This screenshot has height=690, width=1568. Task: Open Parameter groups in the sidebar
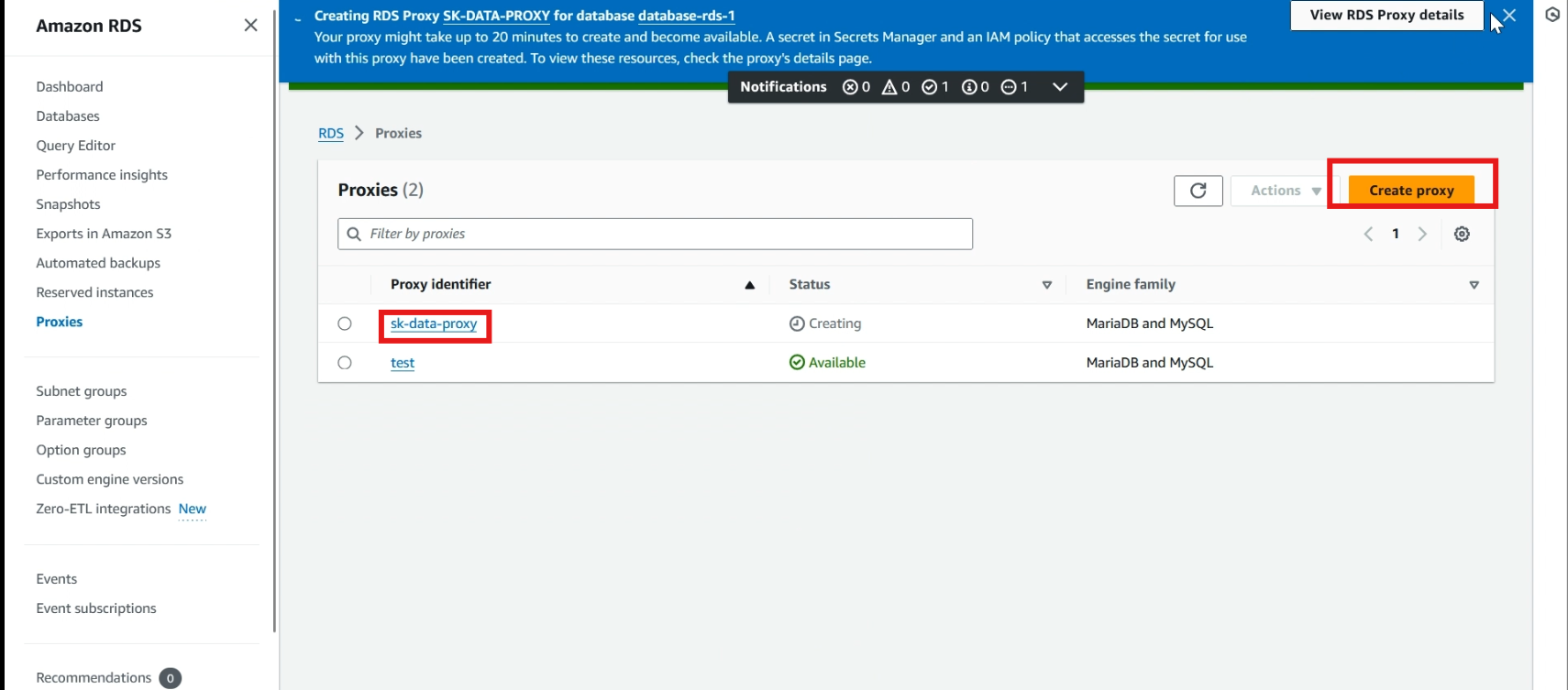(92, 421)
